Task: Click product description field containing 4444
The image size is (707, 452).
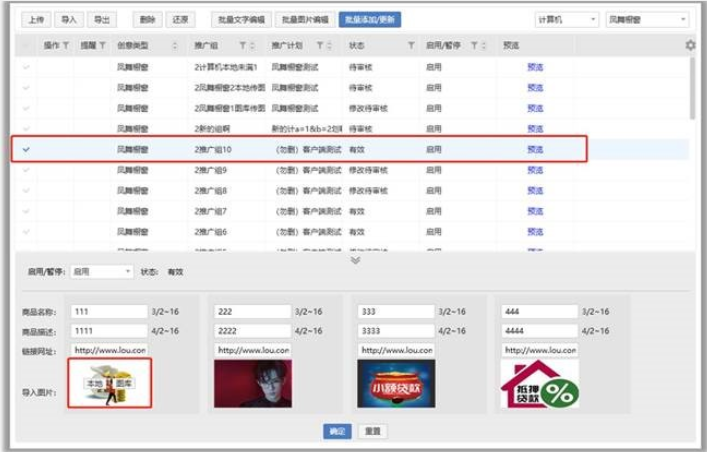Action: (x=539, y=331)
